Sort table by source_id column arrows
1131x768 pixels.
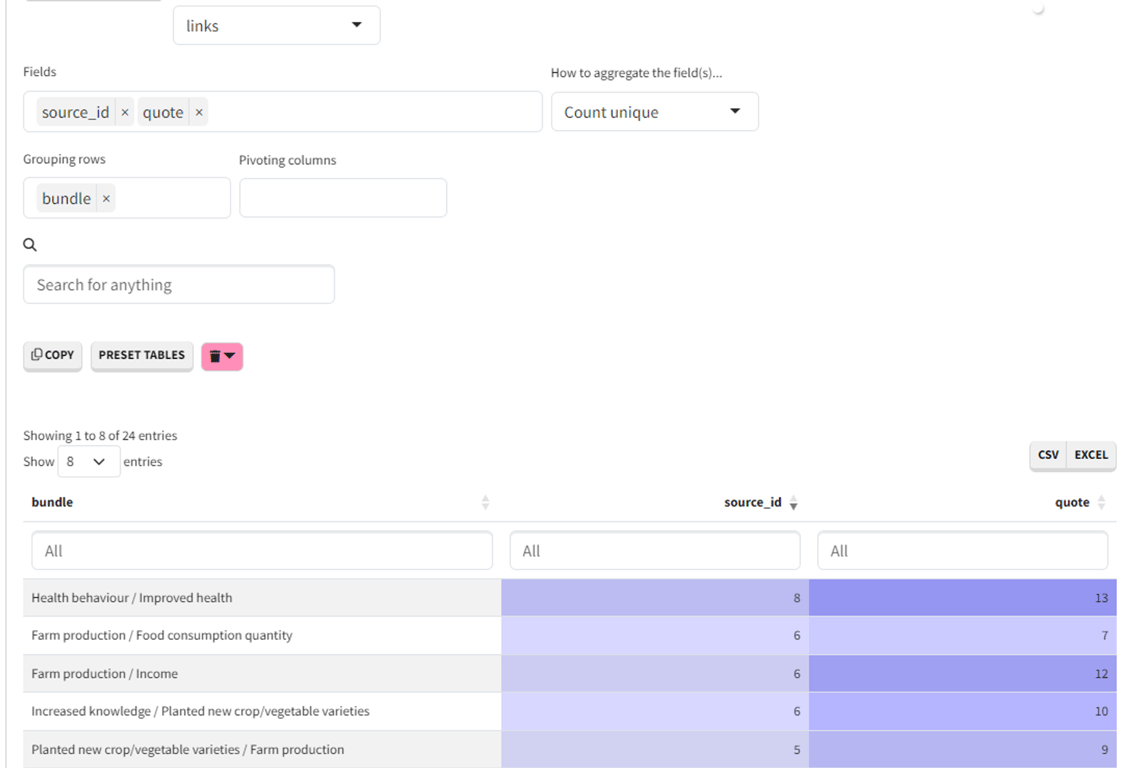tap(793, 503)
